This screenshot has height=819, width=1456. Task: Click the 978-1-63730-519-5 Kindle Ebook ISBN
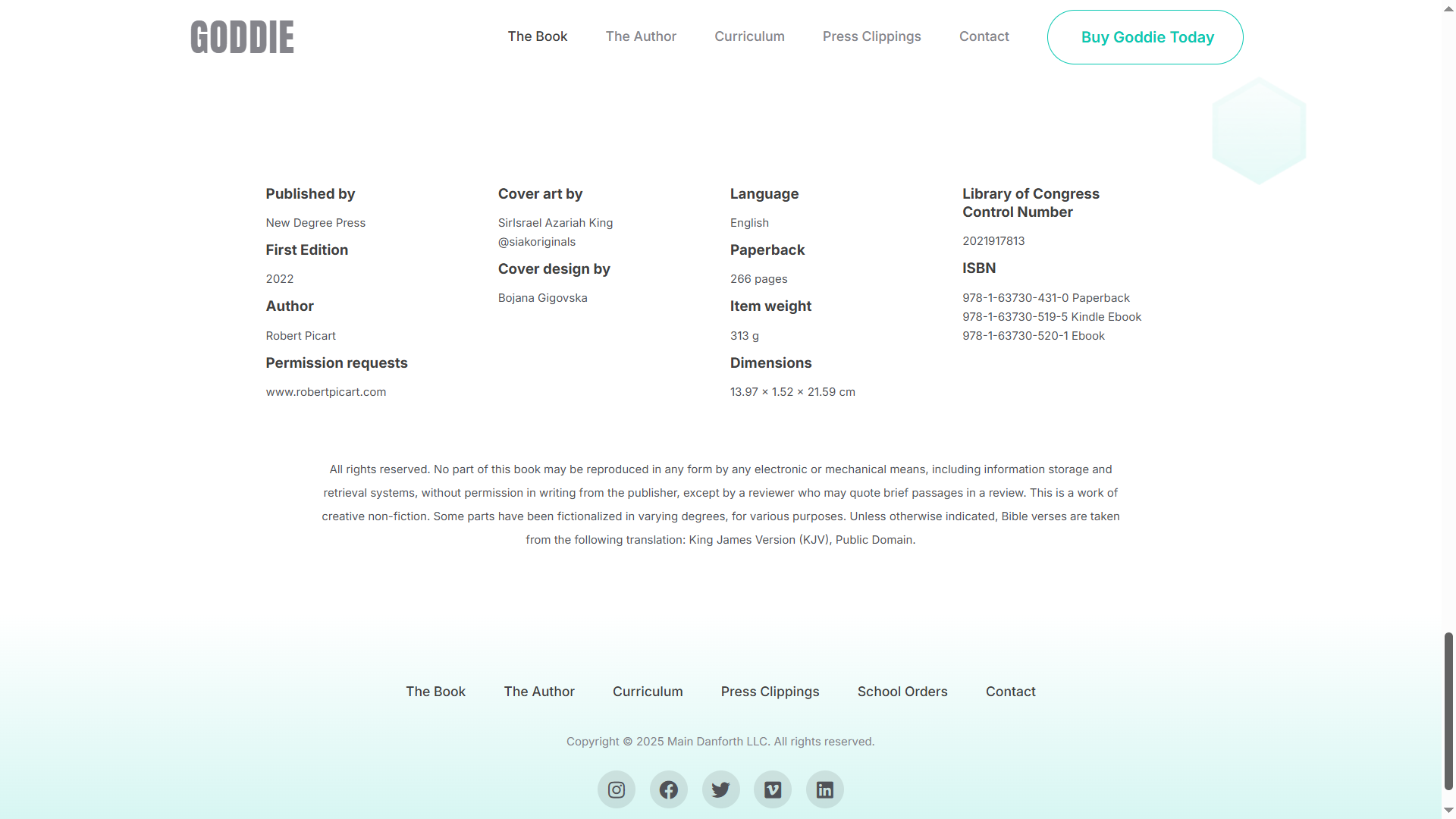1052,317
